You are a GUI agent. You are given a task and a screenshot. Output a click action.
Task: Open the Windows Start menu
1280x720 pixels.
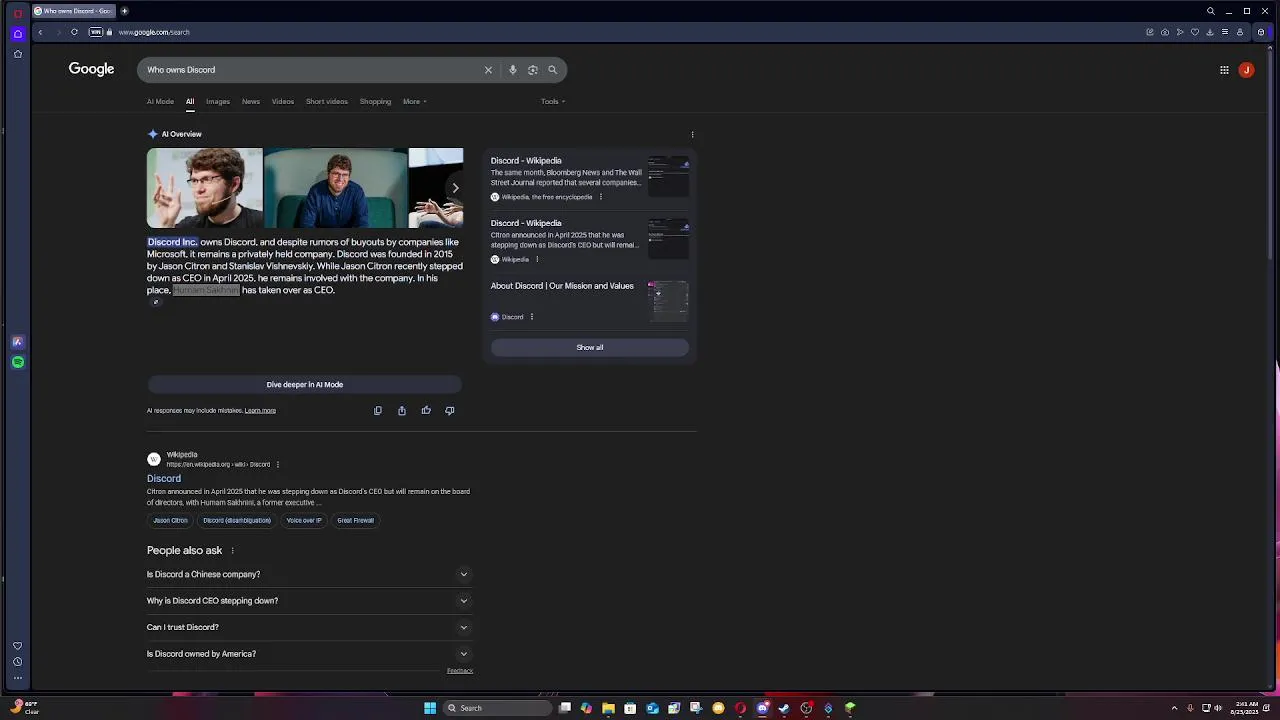tap(430, 708)
